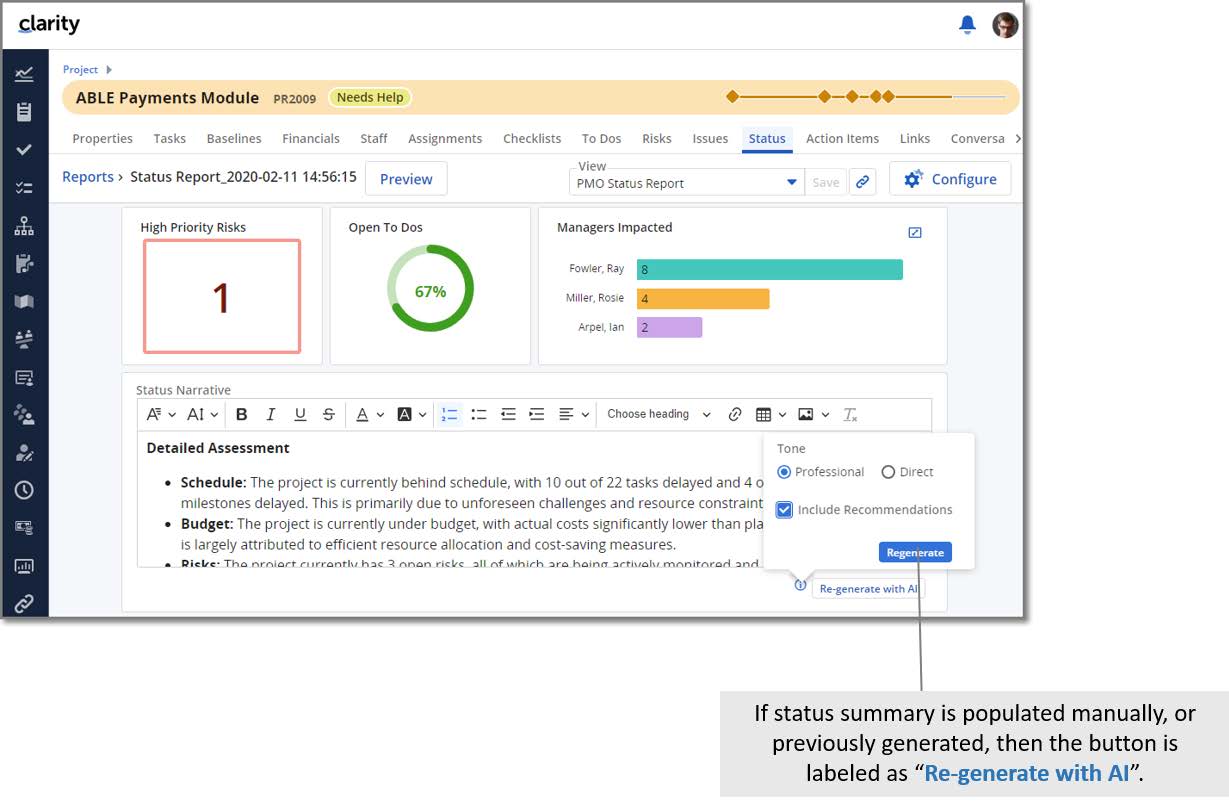The width and height of the screenshot is (1229, 804).
Task: Uncheck Include Recommendations
Action: point(785,510)
